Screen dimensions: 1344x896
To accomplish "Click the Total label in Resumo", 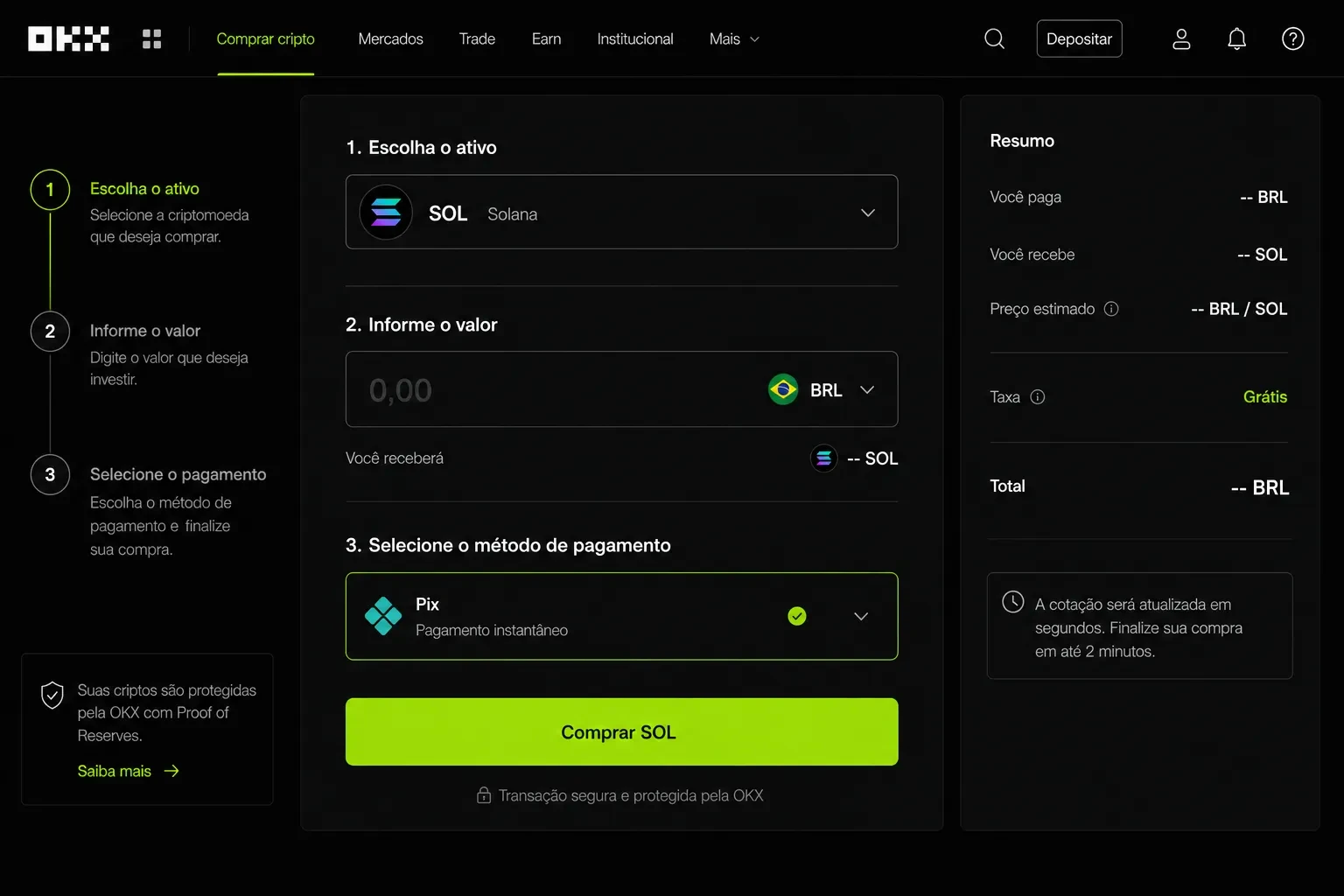I will (x=1007, y=486).
